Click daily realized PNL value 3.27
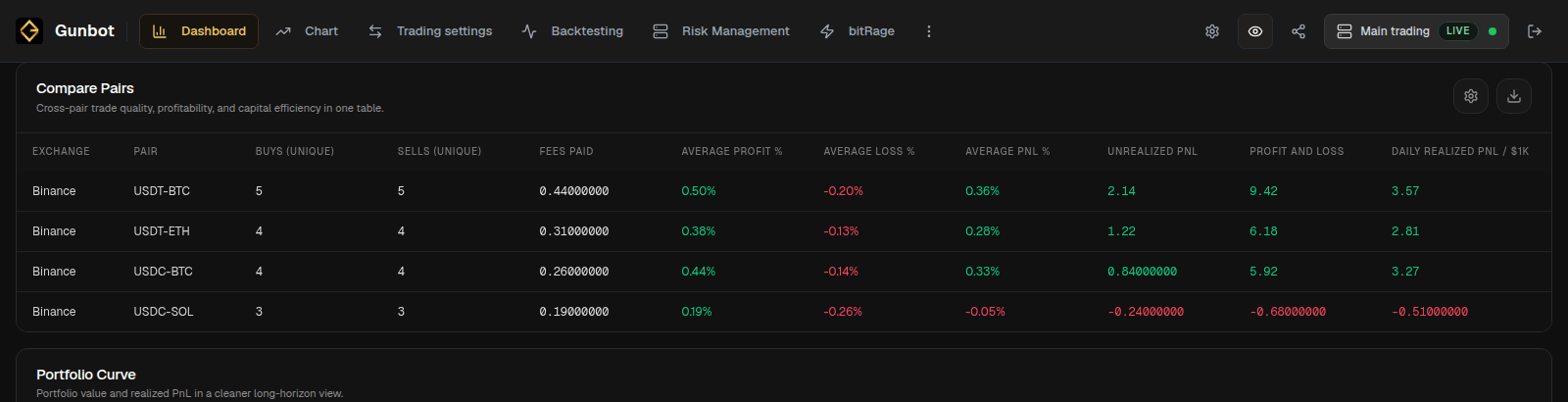 click(1405, 272)
